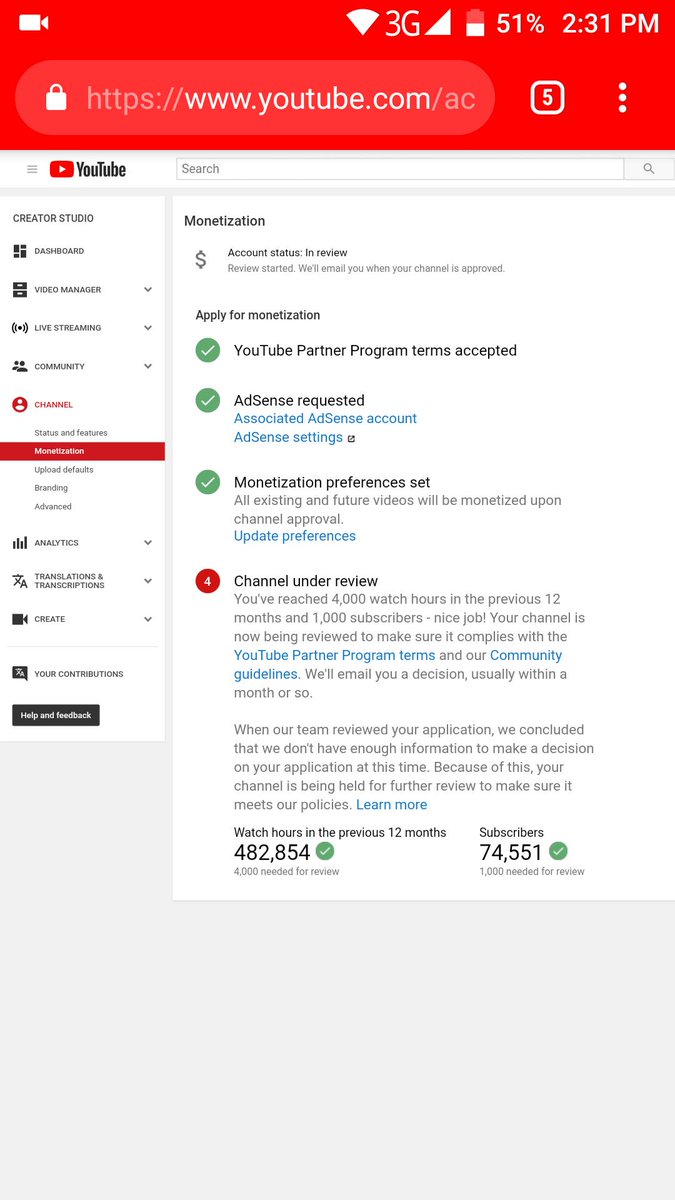The height and width of the screenshot is (1200, 675).
Task: Select the Monetization sidebar item
Action: pyautogui.click(x=82, y=451)
